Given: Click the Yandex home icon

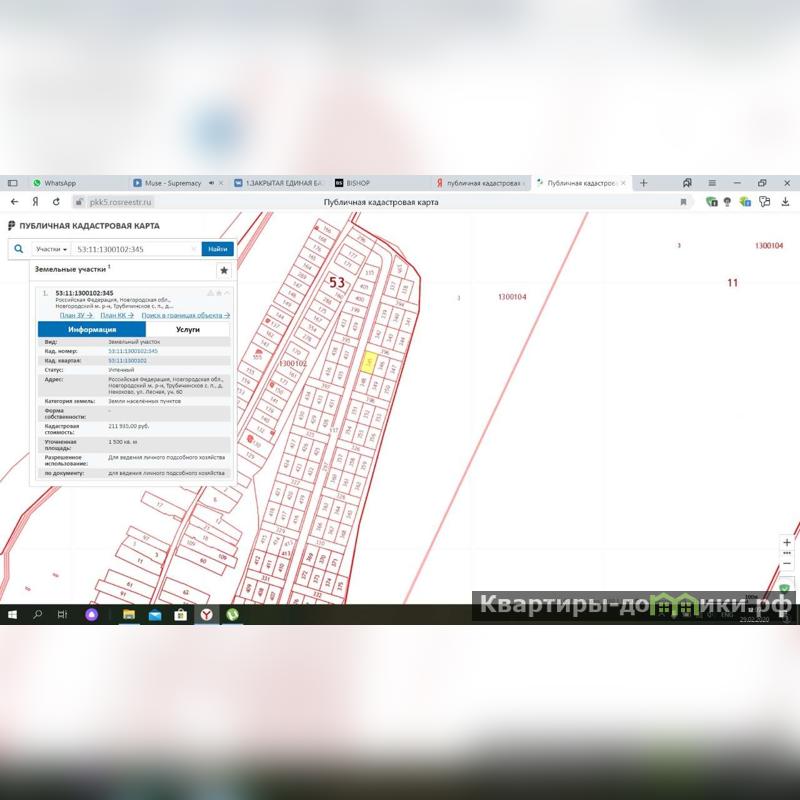Looking at the screenshot, I should (x=36, y=202).
